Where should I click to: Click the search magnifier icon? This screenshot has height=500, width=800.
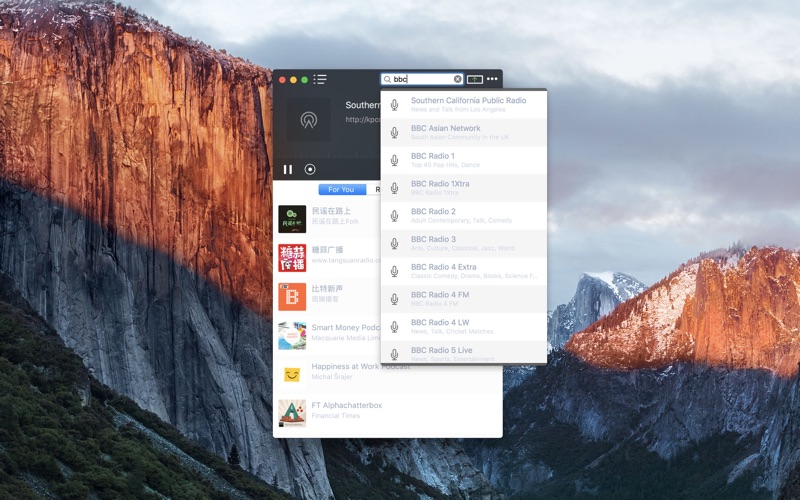click(387, 79)
